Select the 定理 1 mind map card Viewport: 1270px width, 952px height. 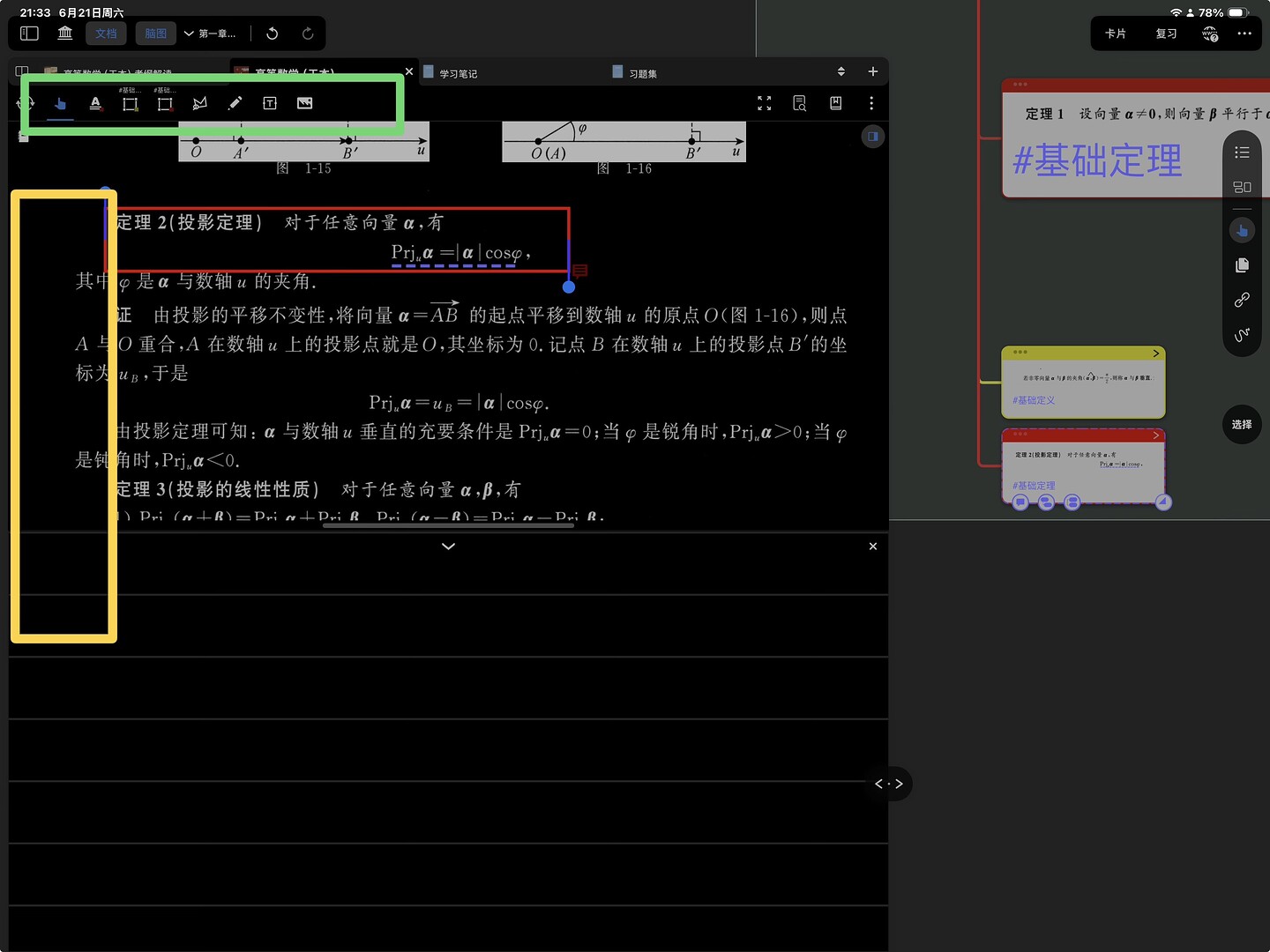1136,138
